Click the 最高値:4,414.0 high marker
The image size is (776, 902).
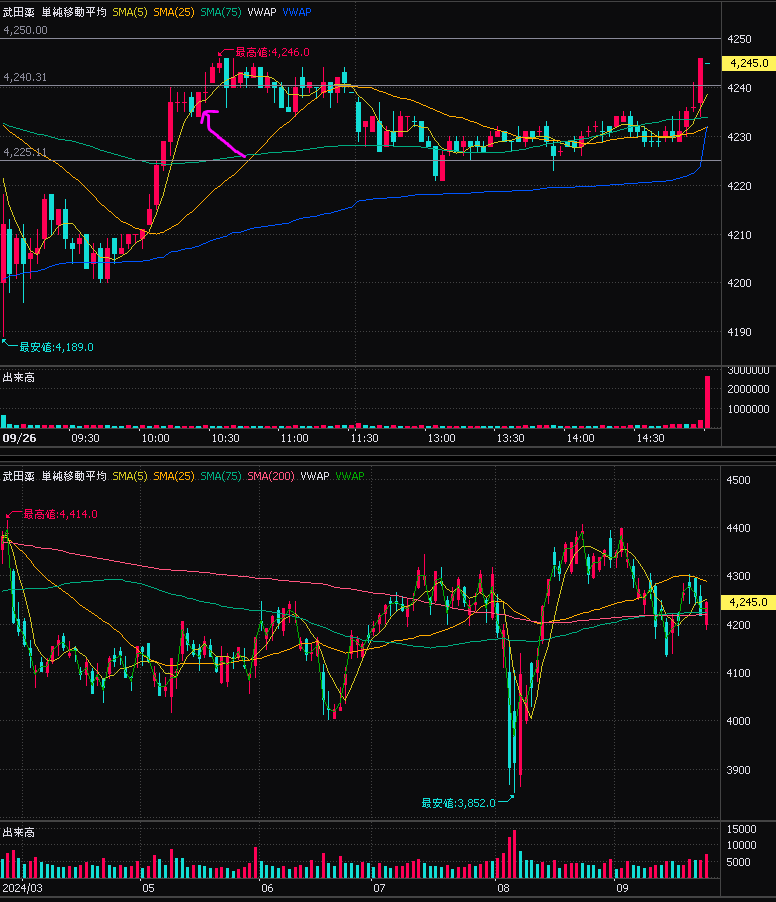click(x=60, y=514)
